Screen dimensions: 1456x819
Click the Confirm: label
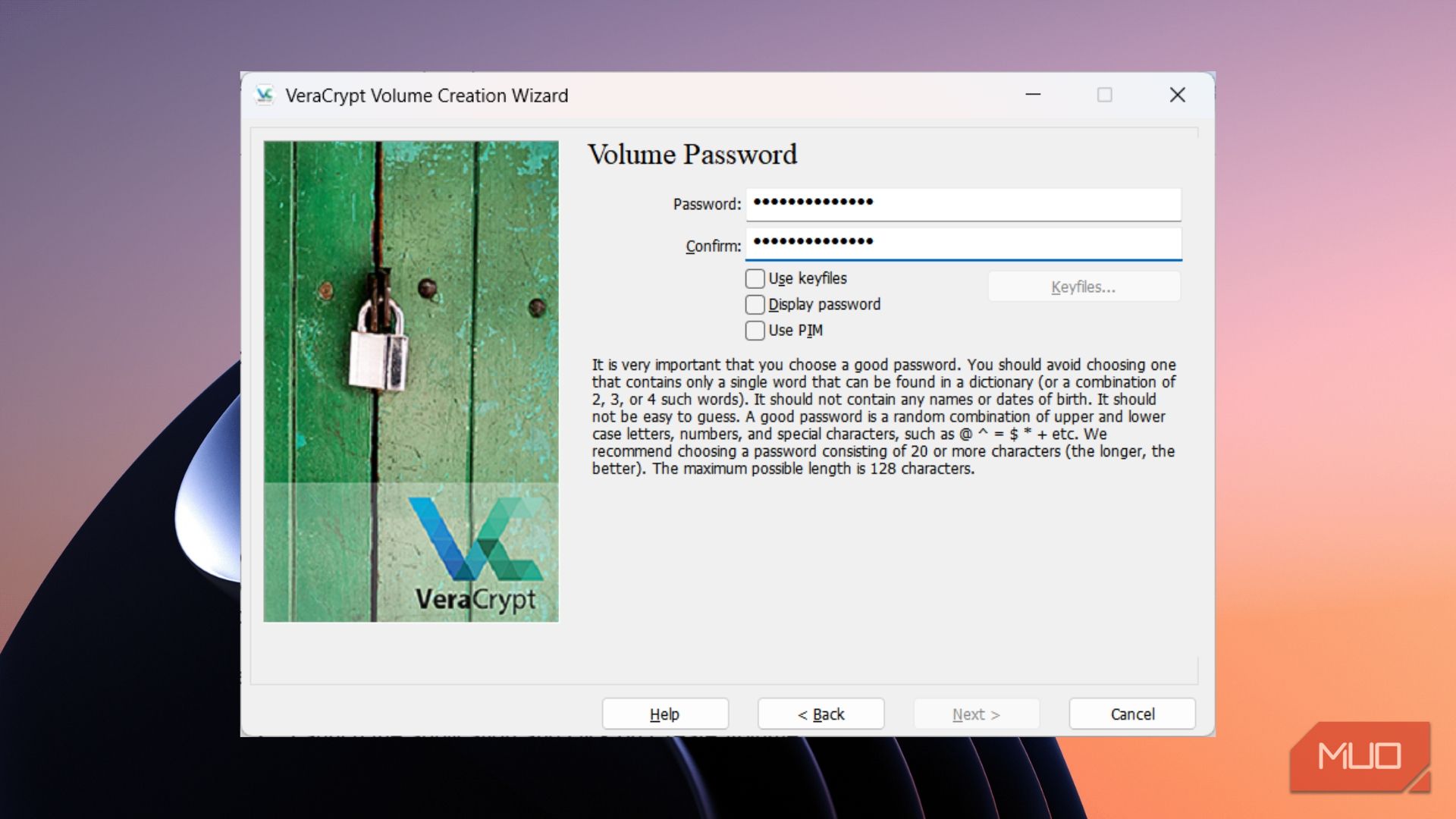click(x=713, y=246)
